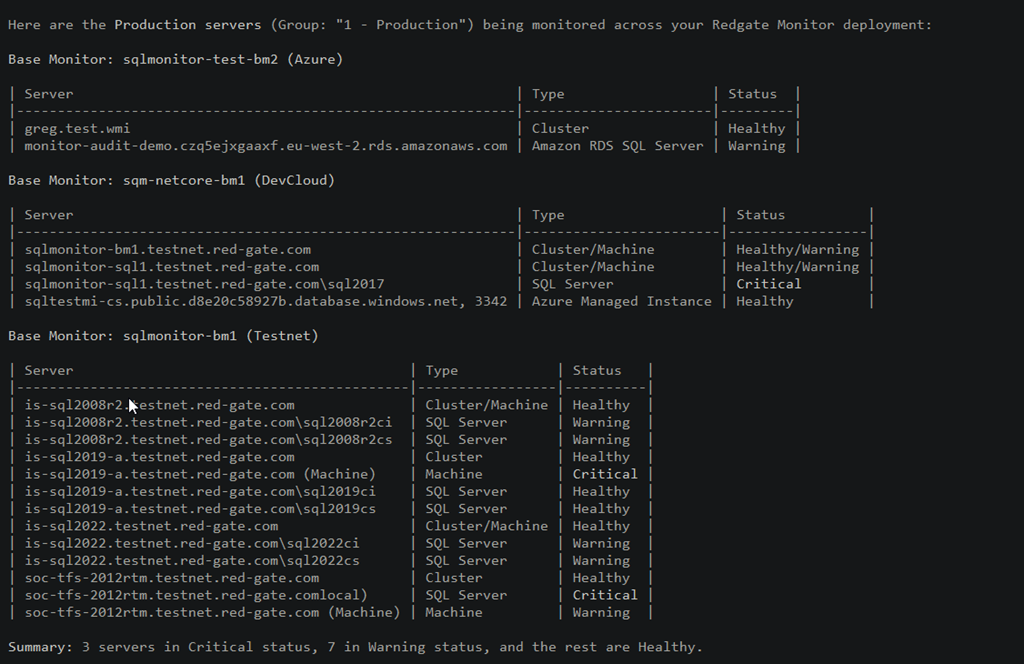Click "Production servers" in the intro line
This screenshot has width=1024, height=664.
pos(187,25)
